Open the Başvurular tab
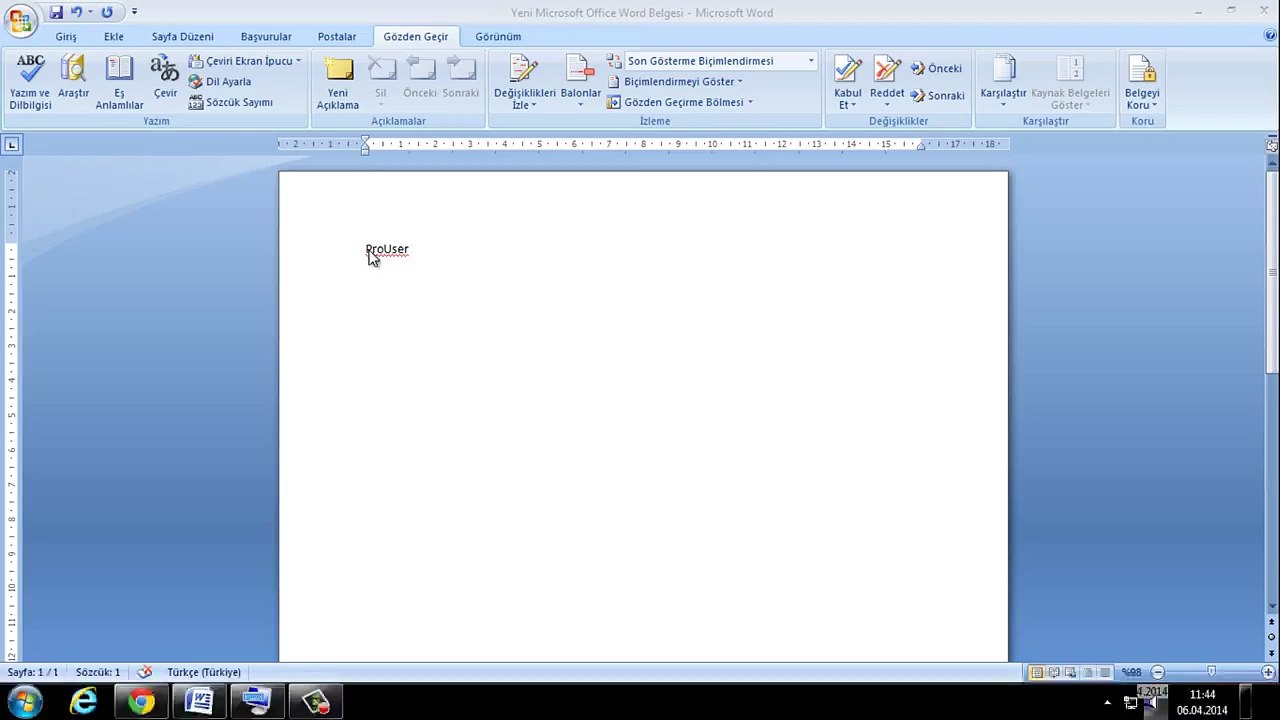This screenshot has height=720, width=1280. tap(266, 36)
